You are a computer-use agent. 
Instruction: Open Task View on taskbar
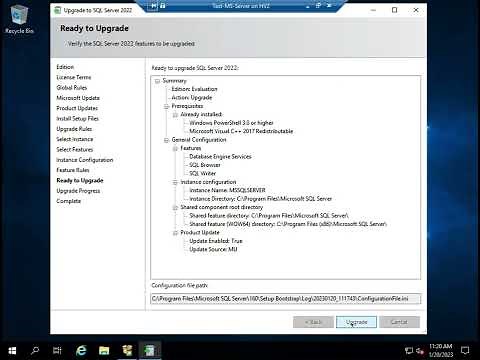pyautogui.click(x=57, y=350)
